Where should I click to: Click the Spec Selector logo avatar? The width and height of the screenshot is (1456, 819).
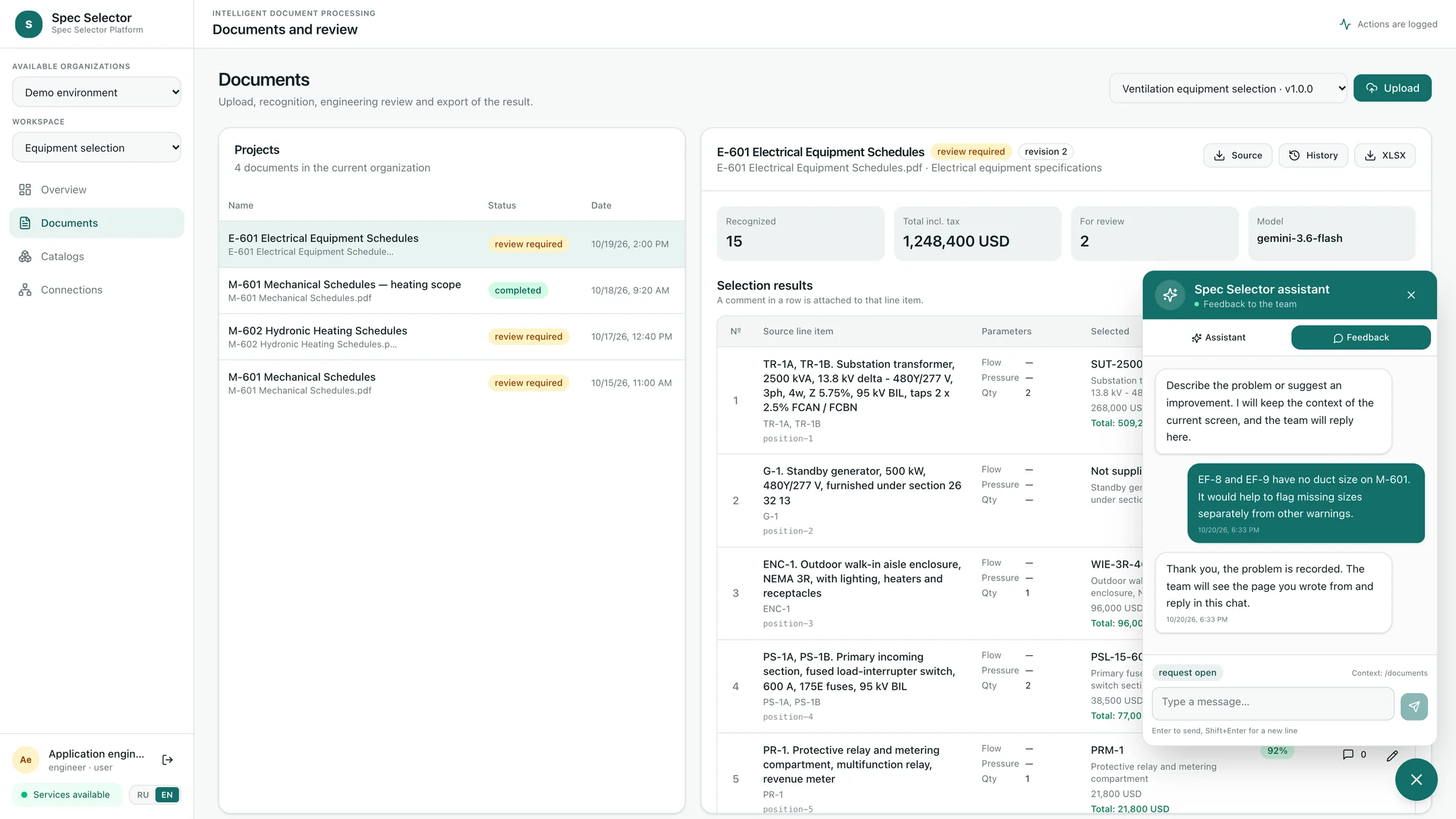(x=28, y=24)
